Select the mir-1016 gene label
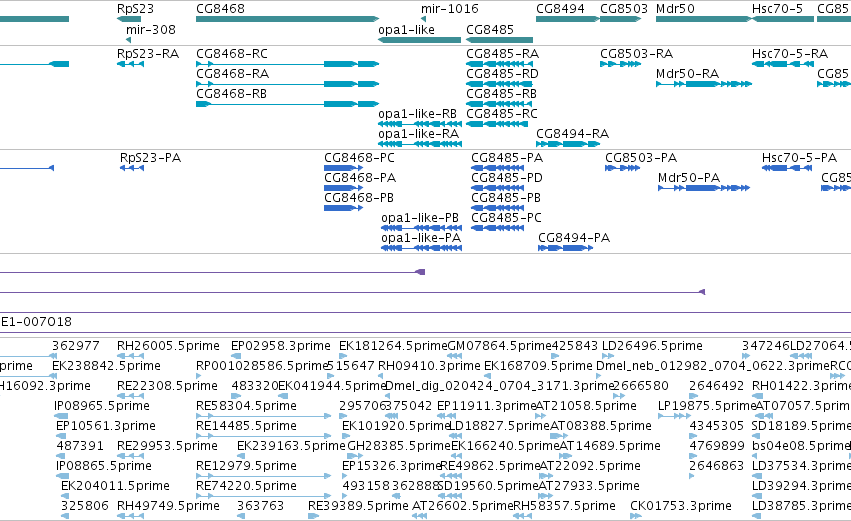The width and height of the screenshot is (851, 521). click(449, 9)
